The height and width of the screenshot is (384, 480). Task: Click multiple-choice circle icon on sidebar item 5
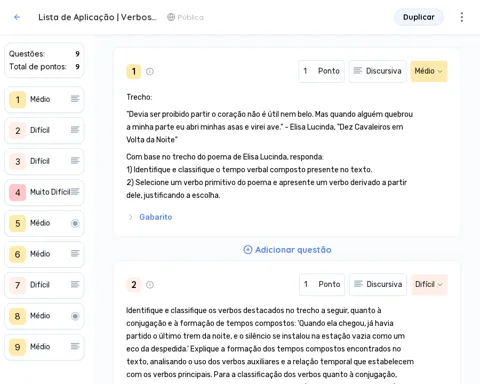(x=75, y=223)
